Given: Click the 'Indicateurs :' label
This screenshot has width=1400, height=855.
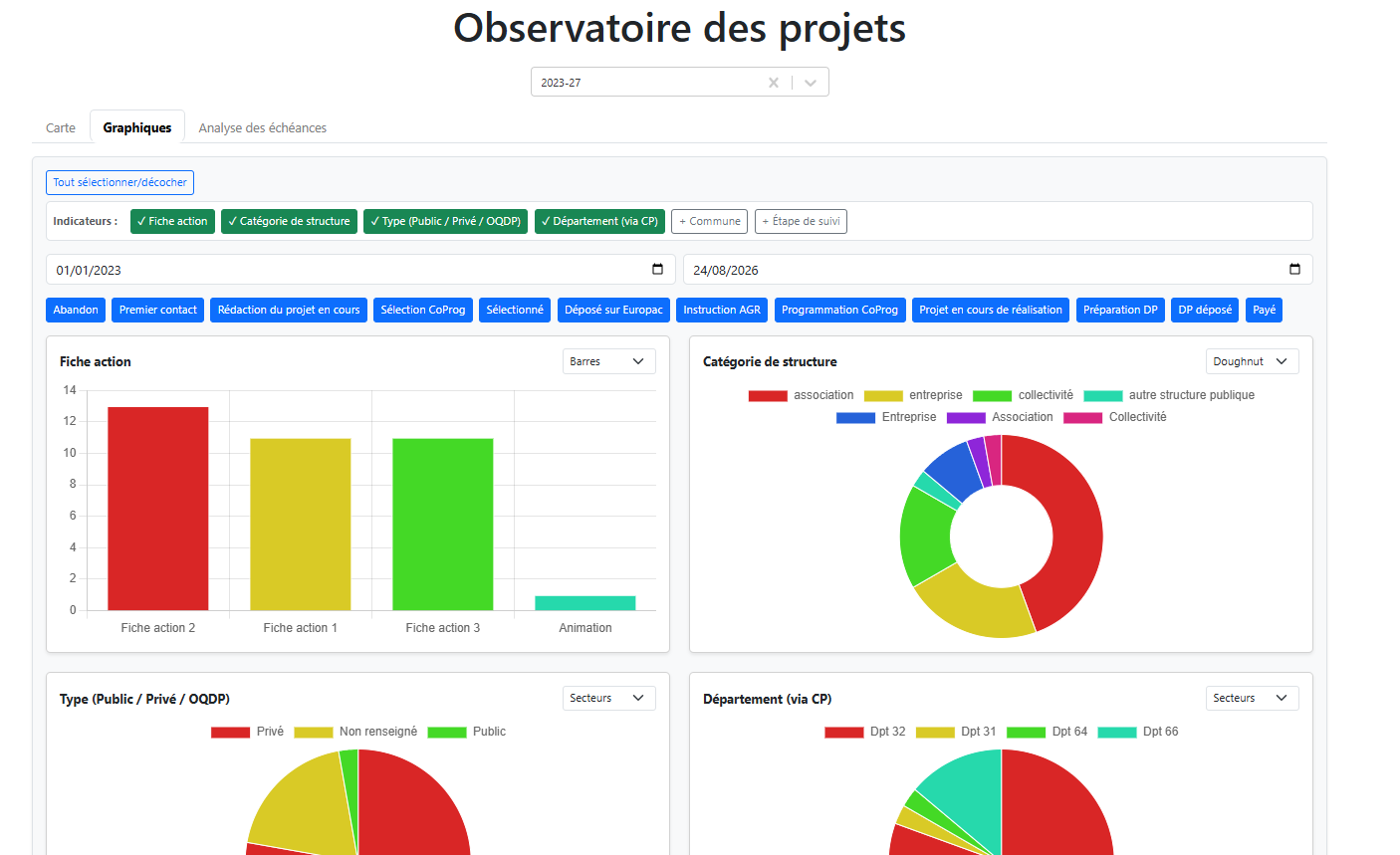Looking at the screenshot, I should pos(86,221).
